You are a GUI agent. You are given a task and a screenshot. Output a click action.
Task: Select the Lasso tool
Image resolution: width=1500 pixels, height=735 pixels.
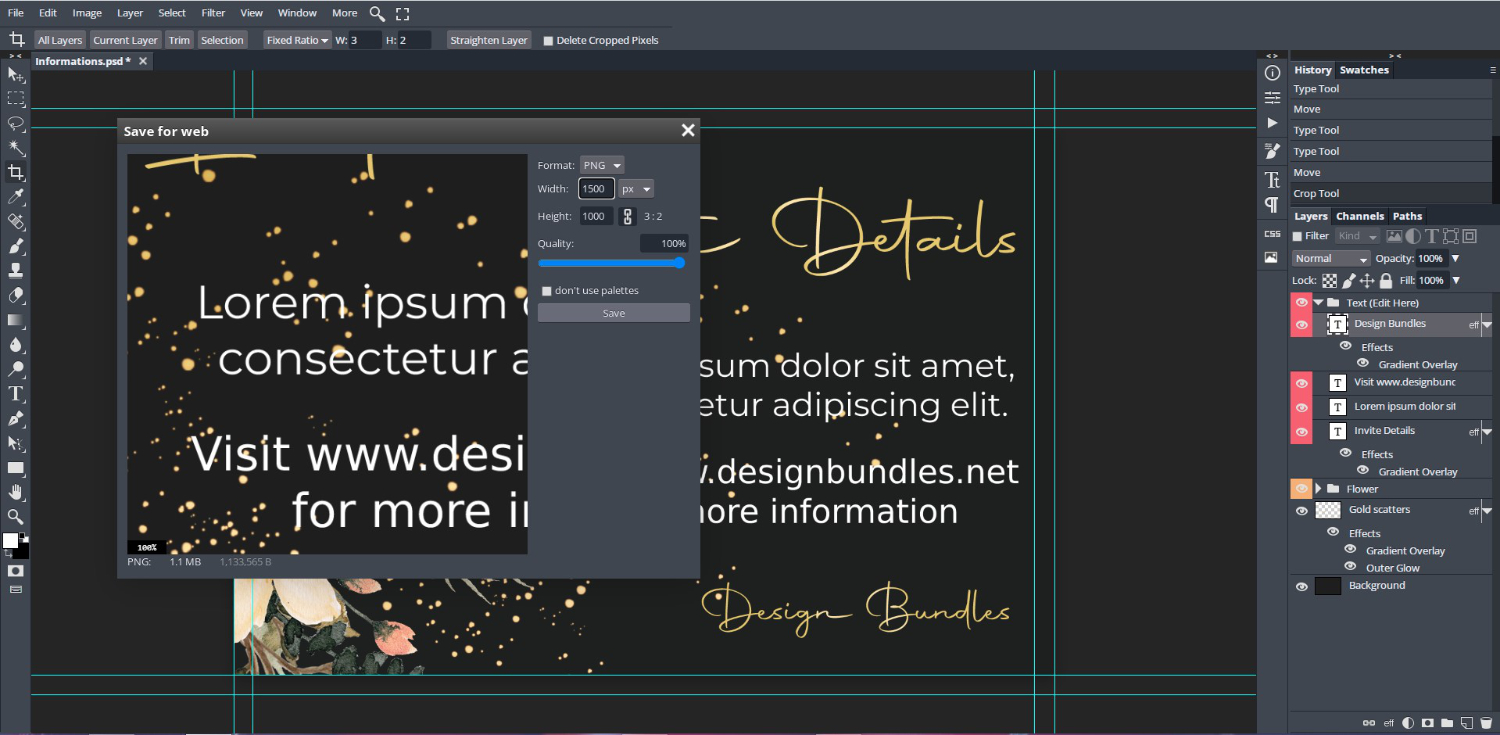point(16,124)
